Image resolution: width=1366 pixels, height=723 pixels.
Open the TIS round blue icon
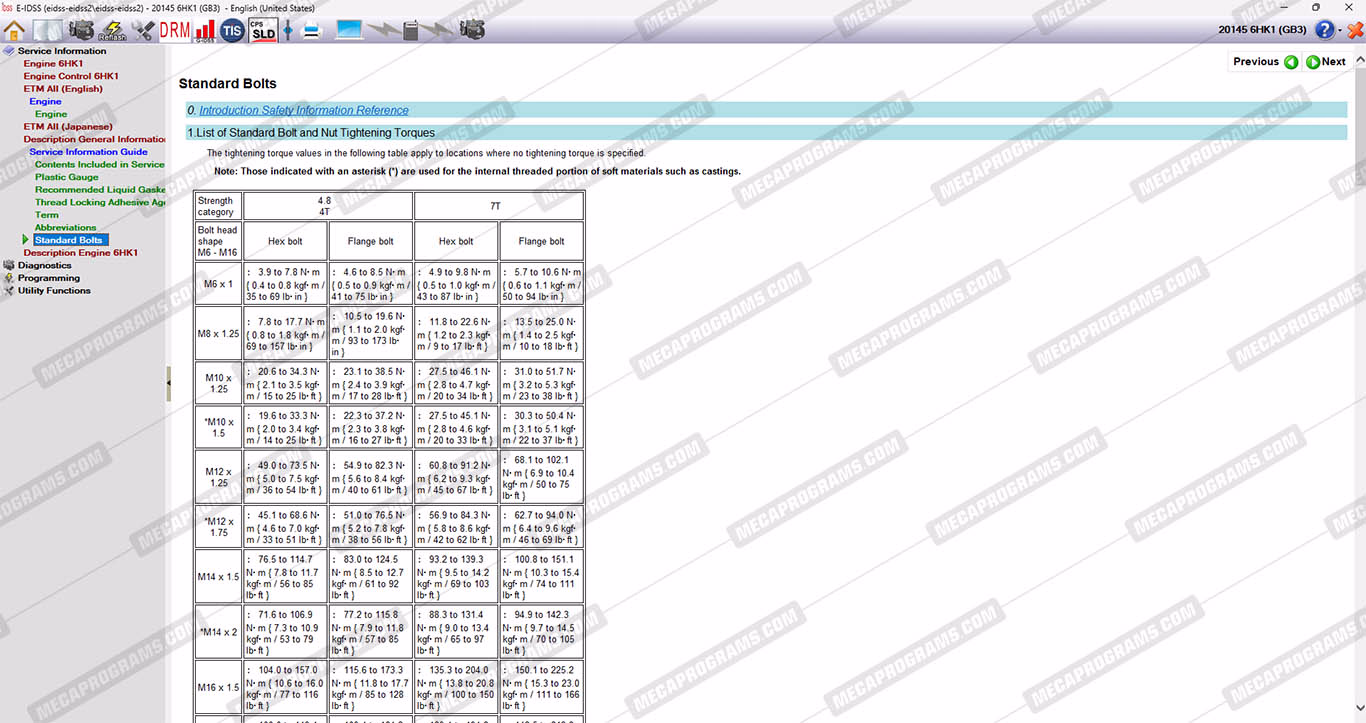pos(232,30)
